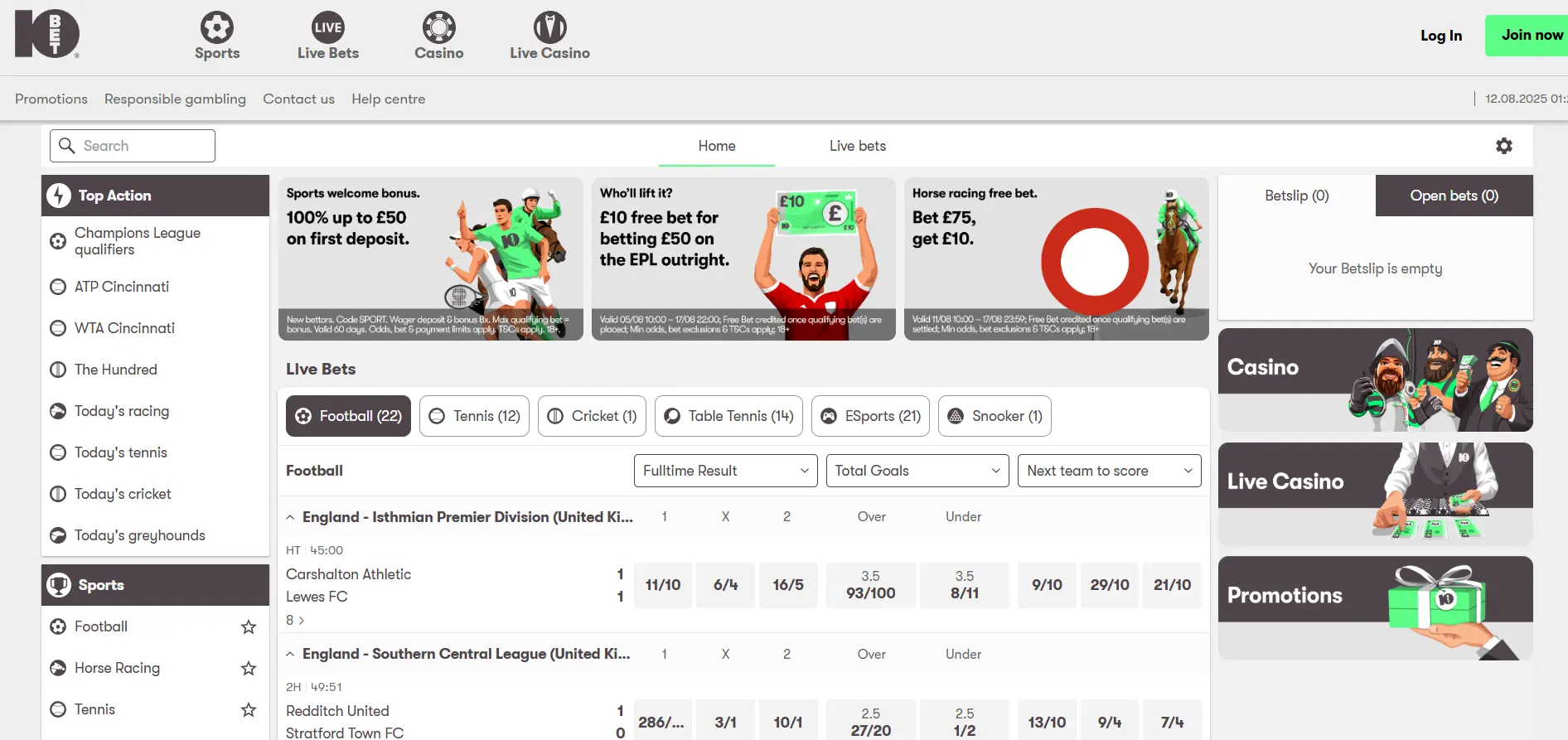Add Tennis to favourites with star
The width and height of the screenshot is (1568, 740).
click(249, 709)
